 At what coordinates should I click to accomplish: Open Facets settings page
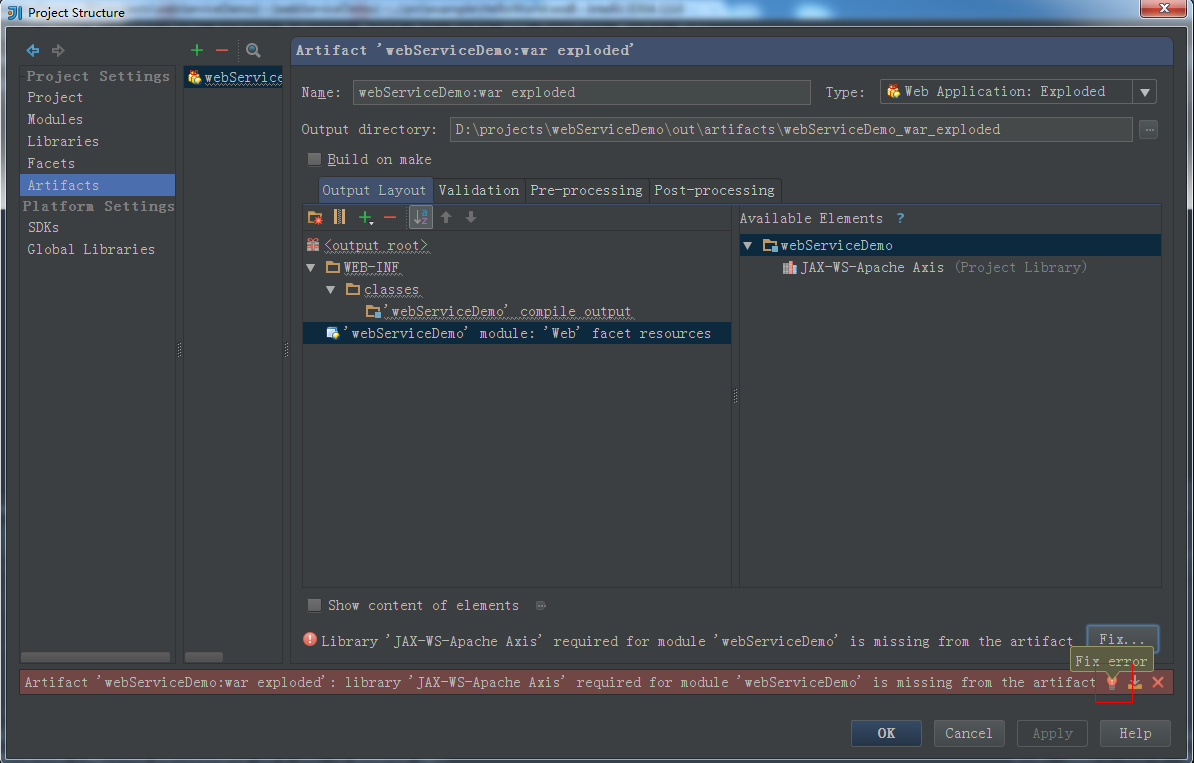click(97, 164)
